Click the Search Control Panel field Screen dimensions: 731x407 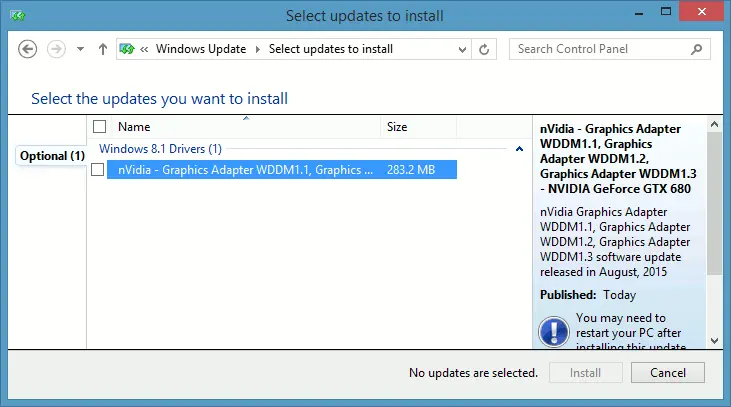pos(610,49)
